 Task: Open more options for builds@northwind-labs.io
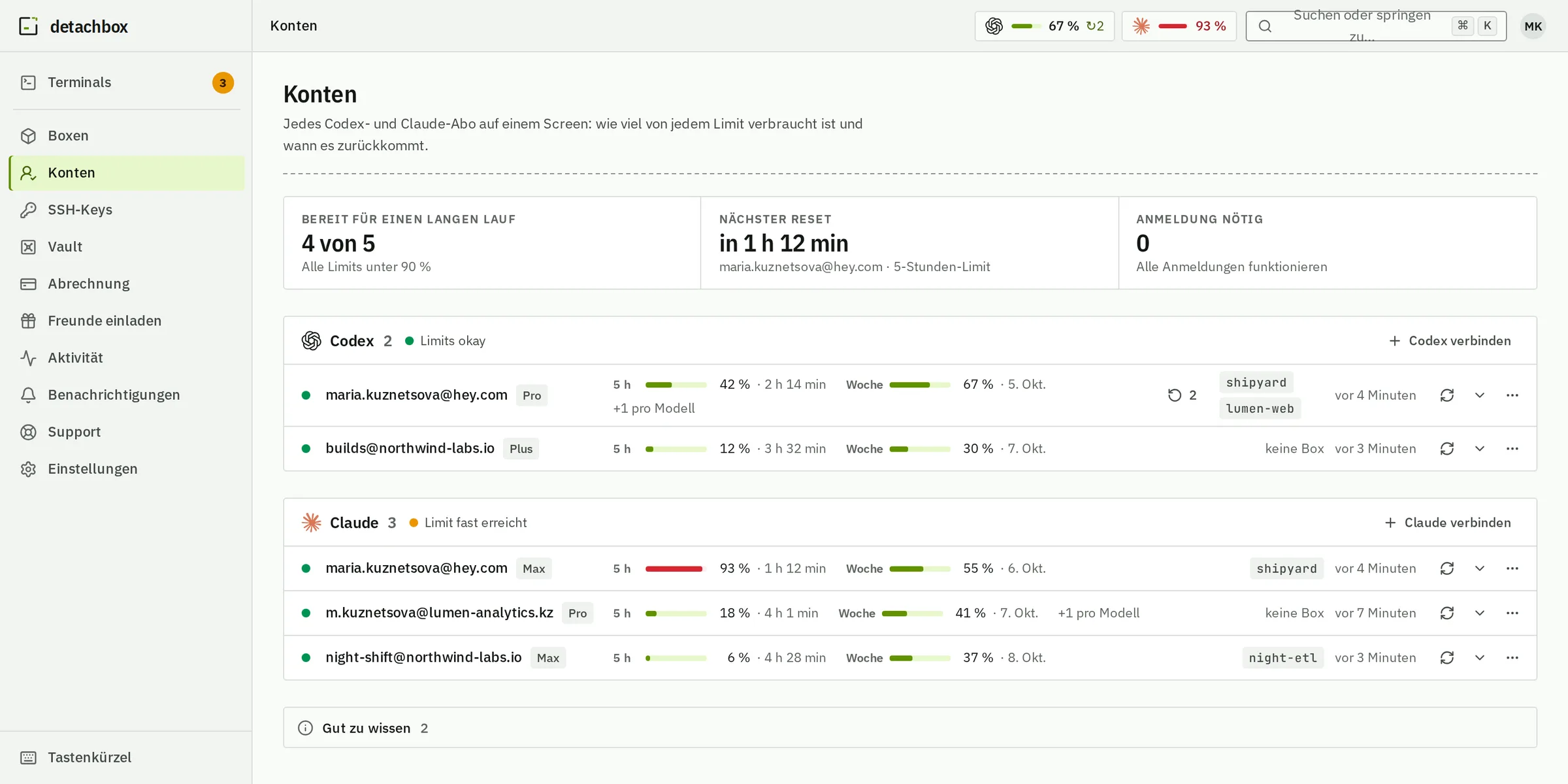pyautogui.click(x=1512, y=449)
